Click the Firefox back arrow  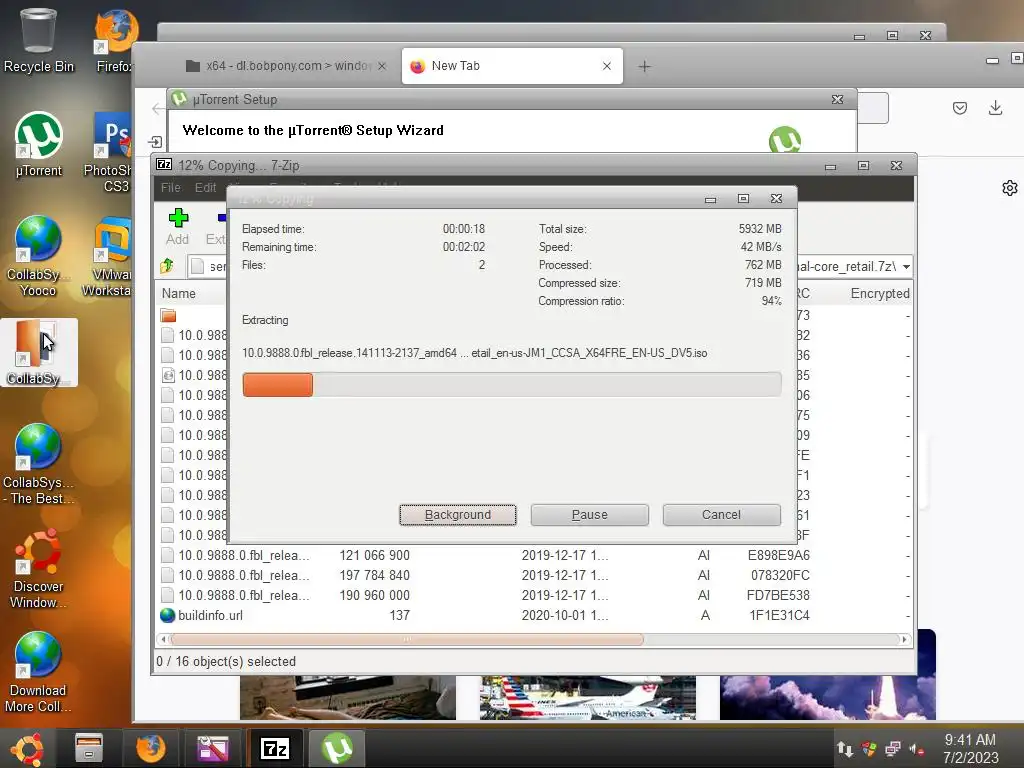pyautogui.click(x=158, y=108)
